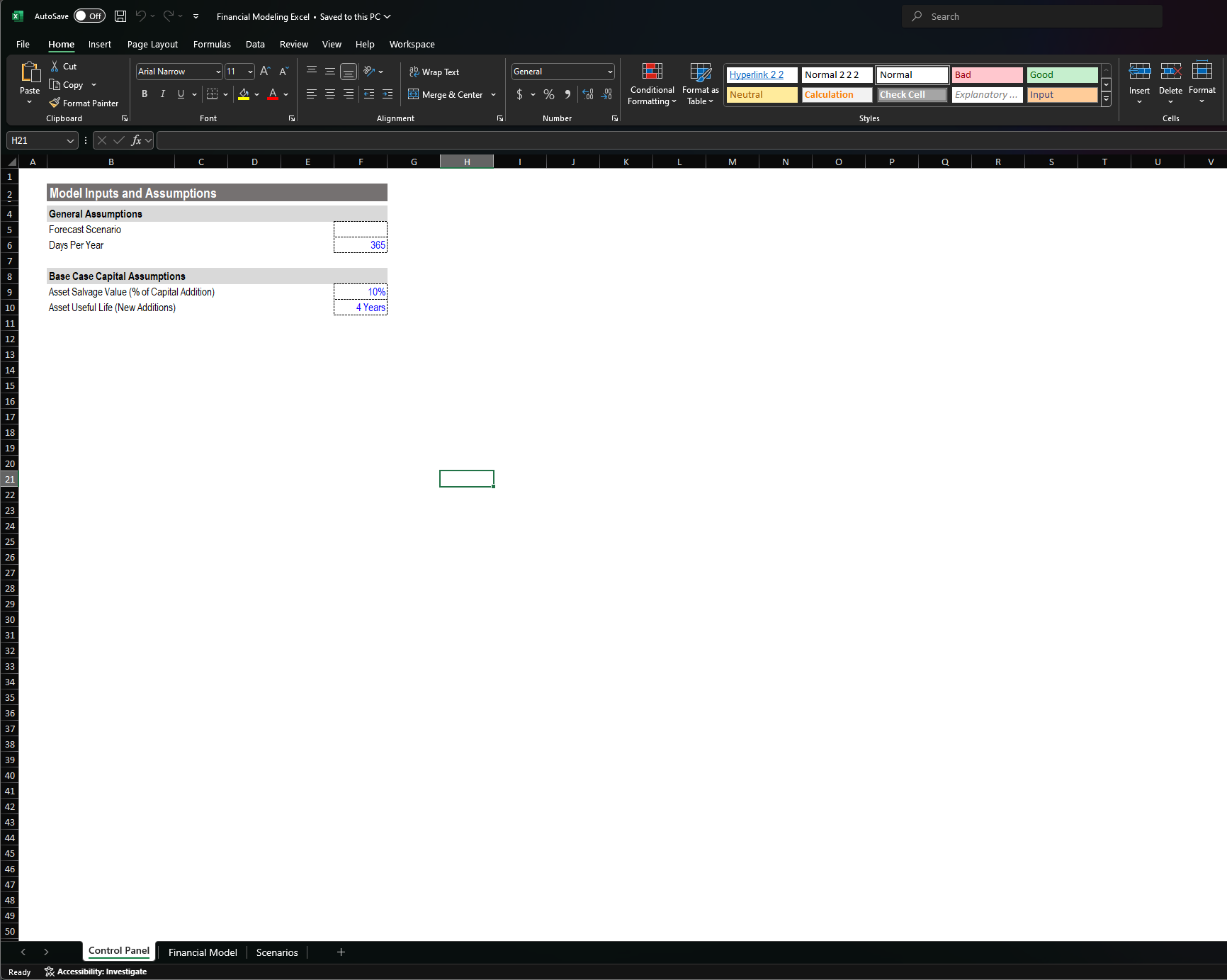Select the Format Painter icon
Viewport: 1227px width, 980px height.
[84, 103]
